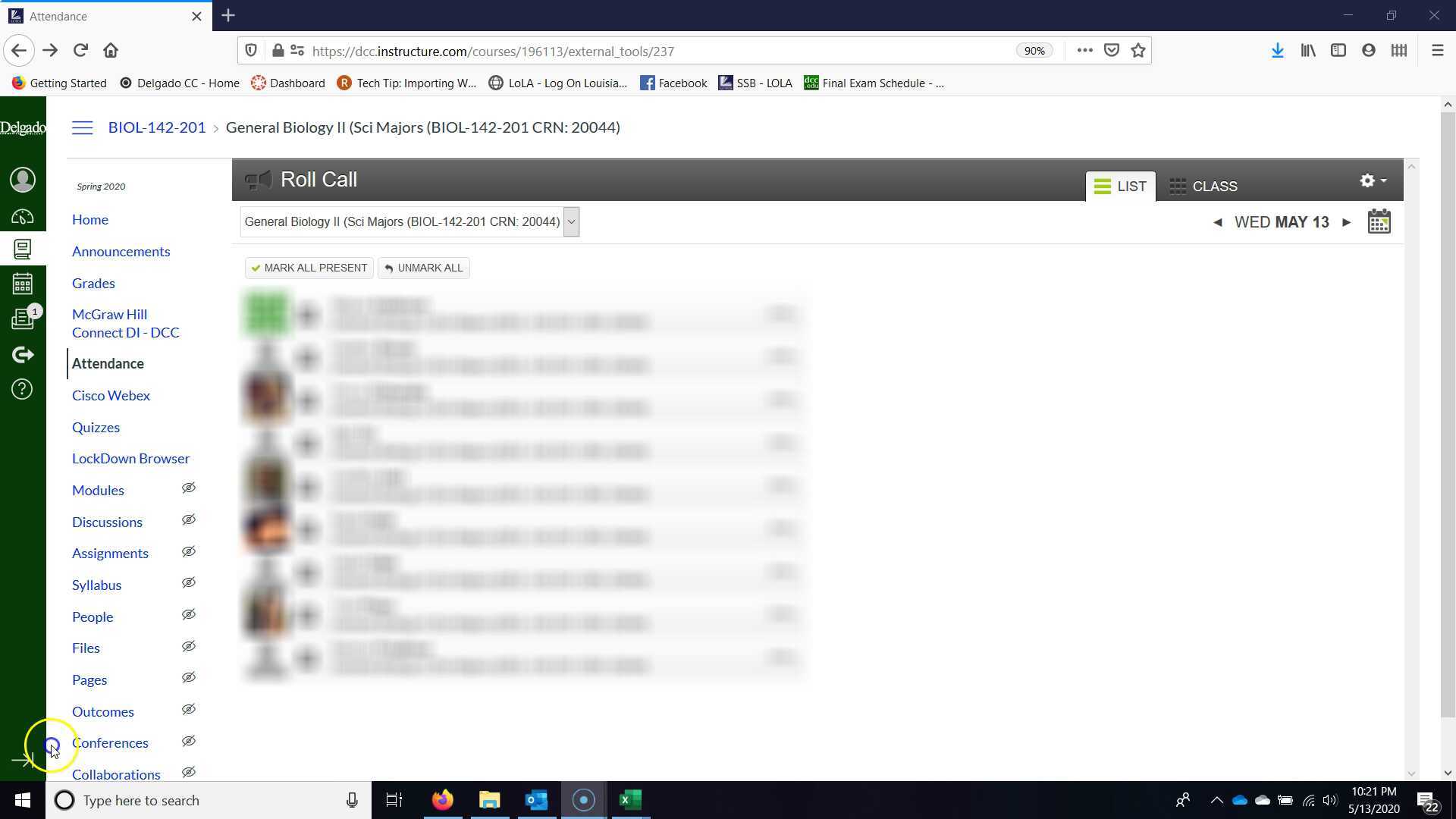Open the course navigation hamburger menu
The width and height of the screenshot is (1456, 819).
click(82, 127)
